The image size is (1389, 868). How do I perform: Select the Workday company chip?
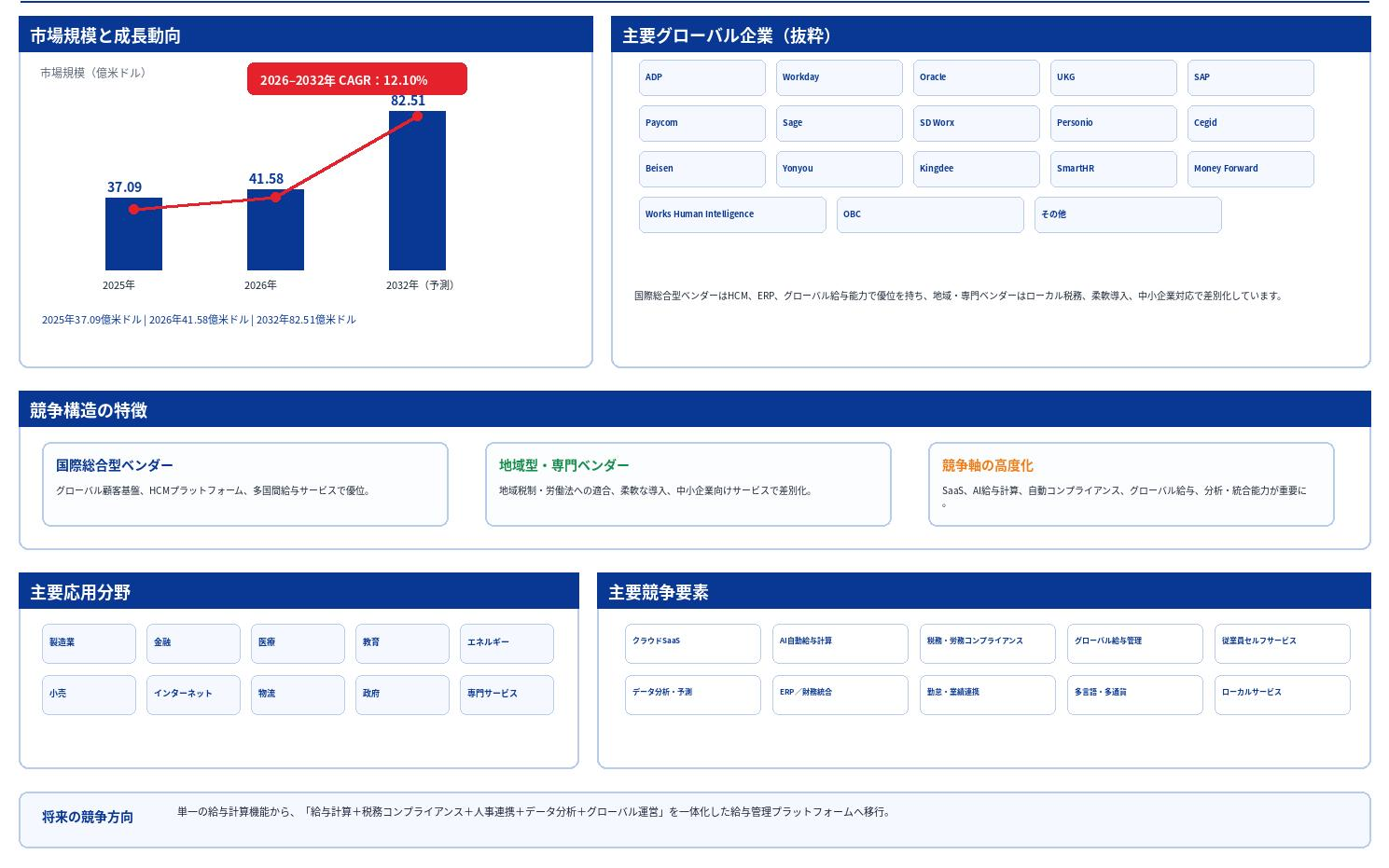[x=839, y=77]
